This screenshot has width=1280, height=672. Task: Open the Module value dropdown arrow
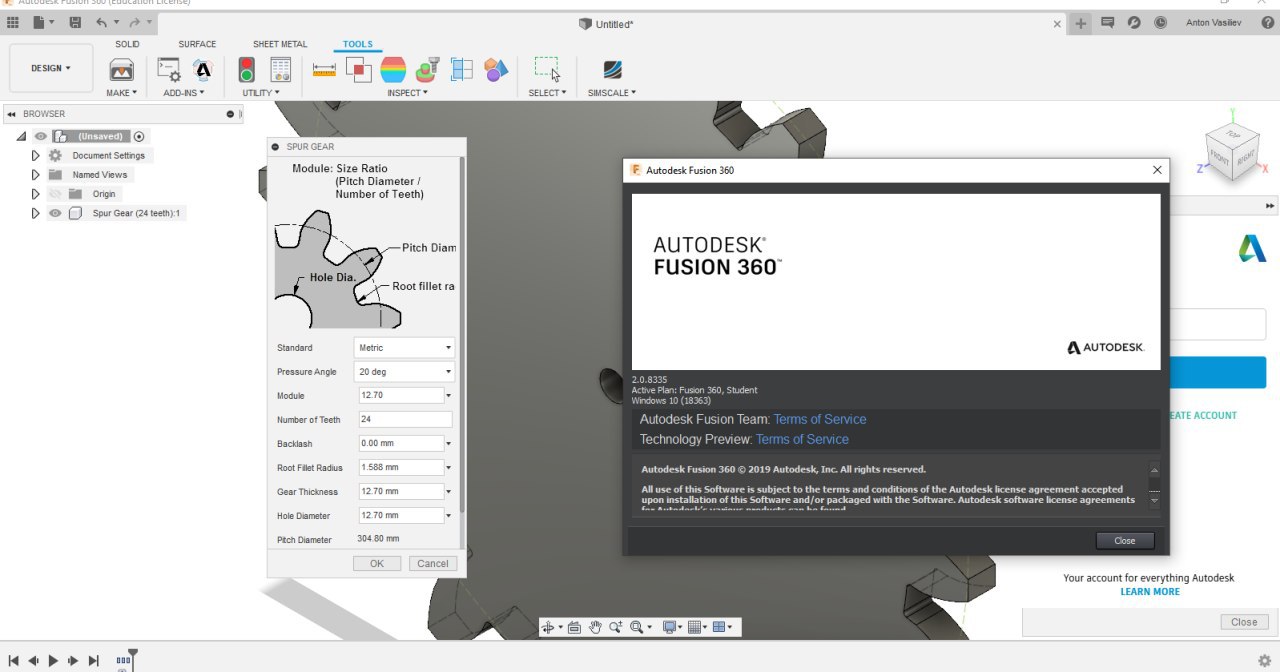[448, 396]
